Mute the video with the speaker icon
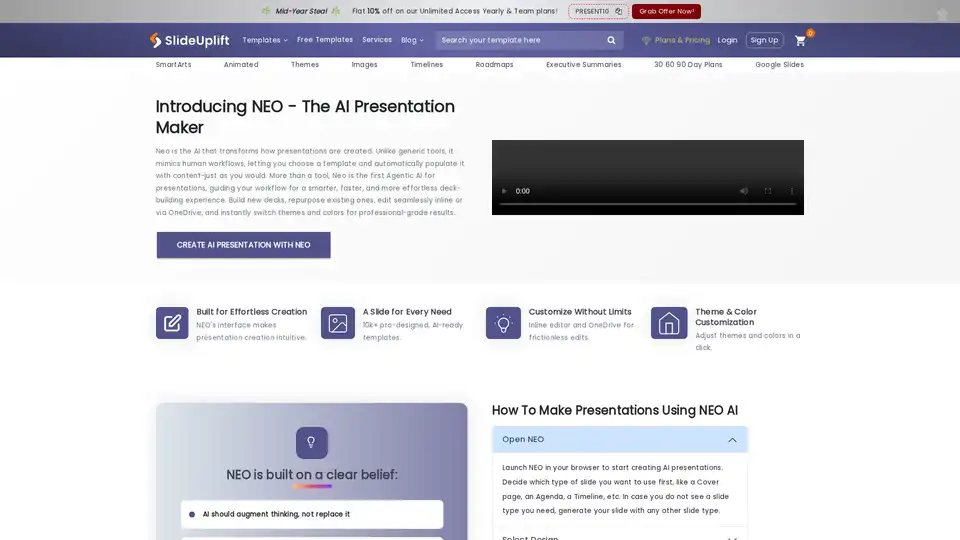 pyautogui.click(x=744, y=191)
